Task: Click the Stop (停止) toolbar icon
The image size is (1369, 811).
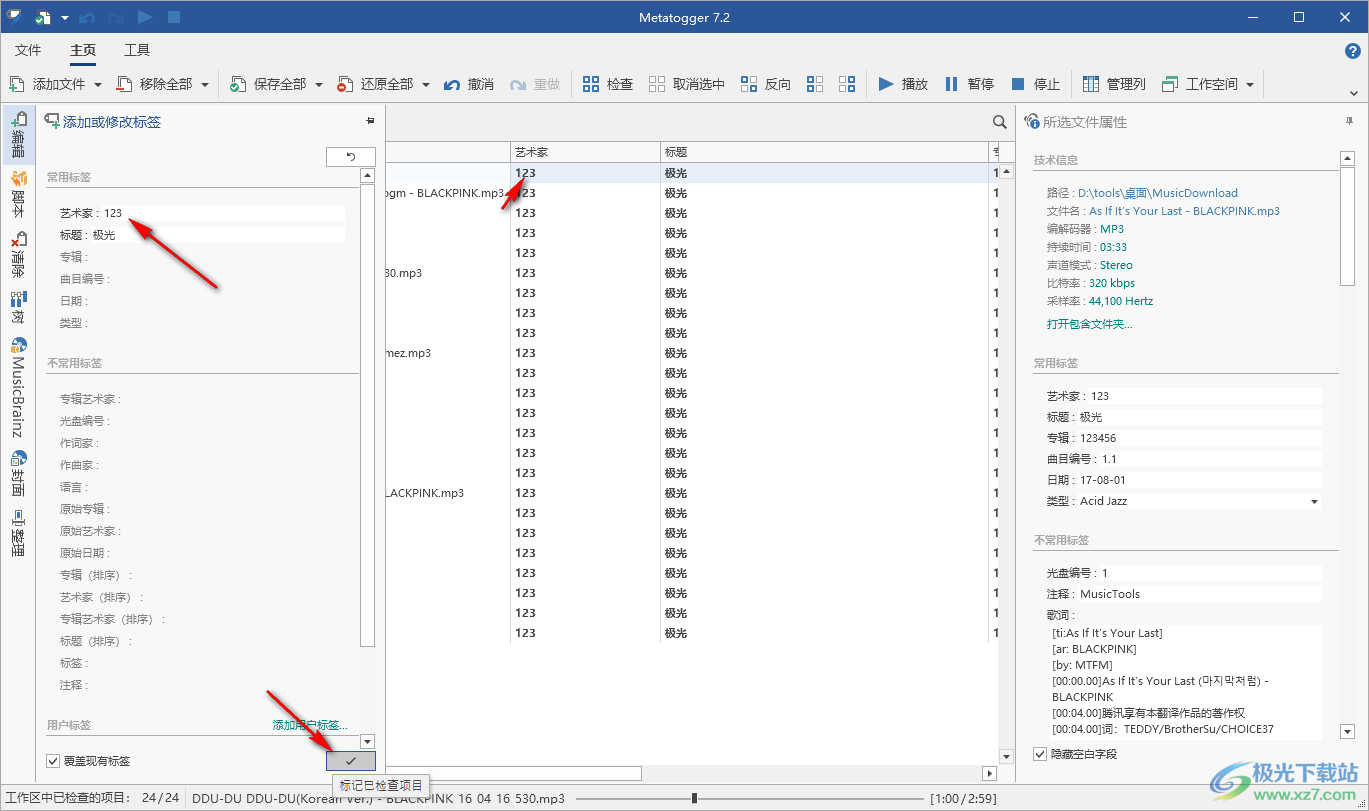Action: pos(1018,84)
